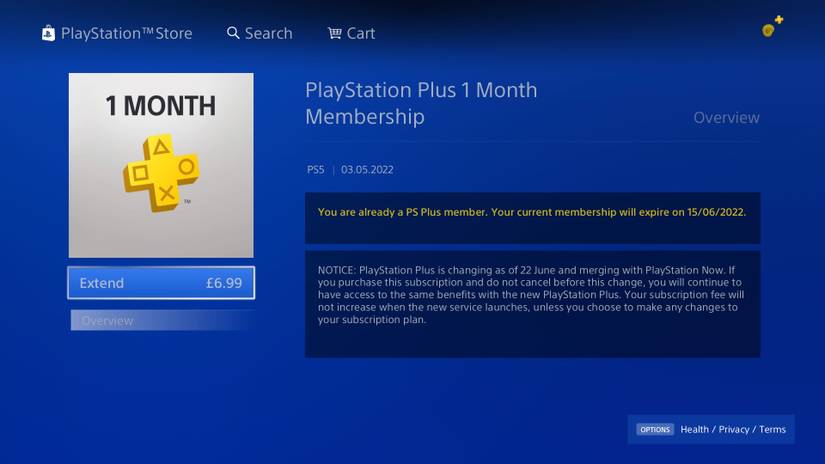
Task: Click the PlayStation Plus 1 Month Membership title
Action: click(x=421, y=103)
